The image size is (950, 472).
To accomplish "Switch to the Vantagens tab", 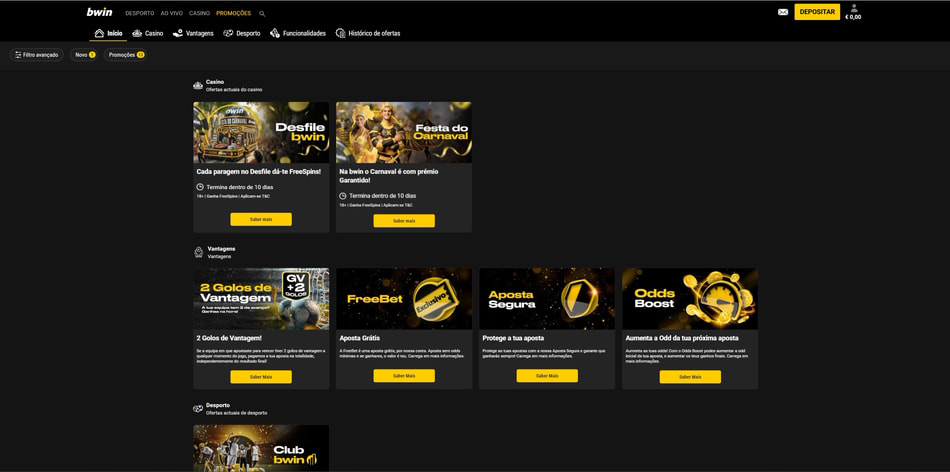I will tap(193, 33).
